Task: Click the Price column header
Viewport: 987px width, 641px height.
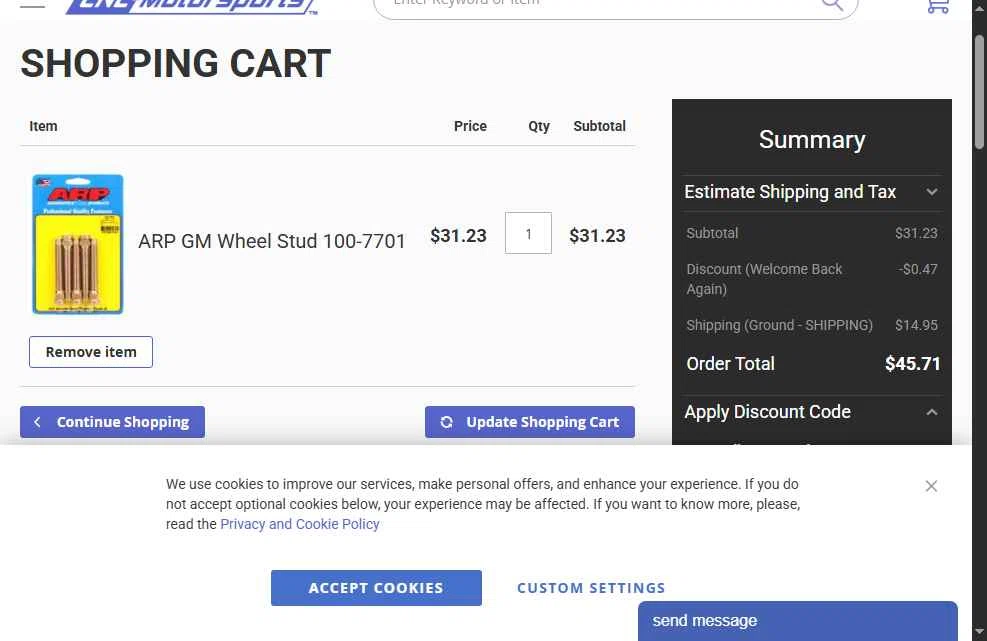Action: [x=470, y=127]
